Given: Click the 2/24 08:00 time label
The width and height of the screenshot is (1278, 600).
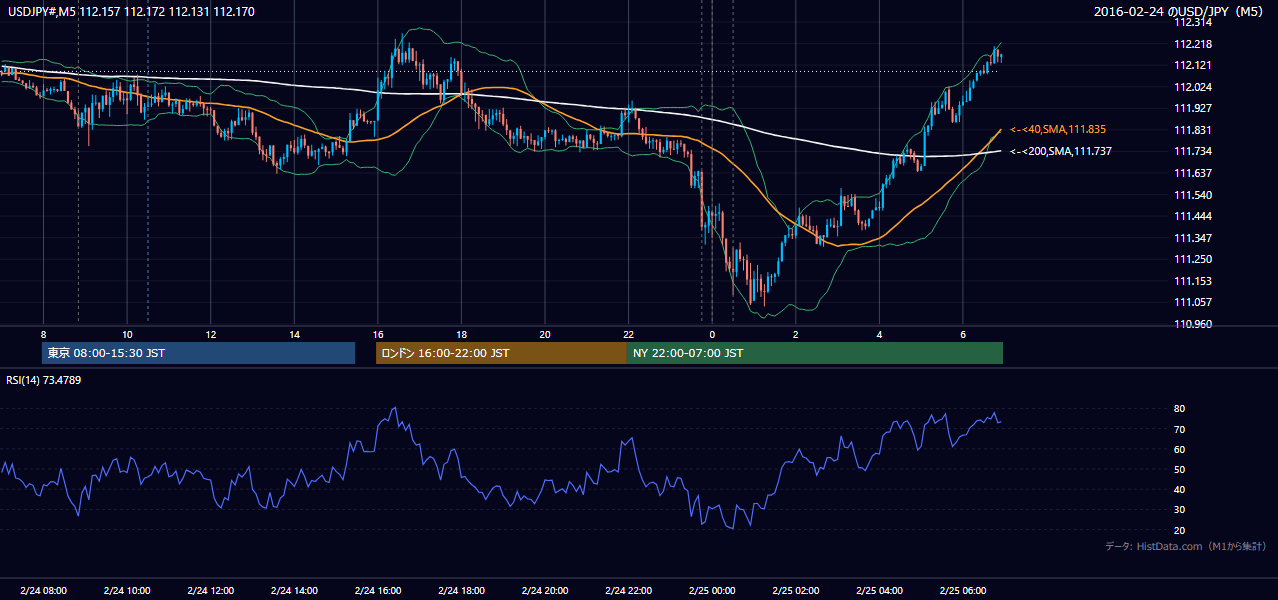Looking at the screenshot, I should (43, 591).
